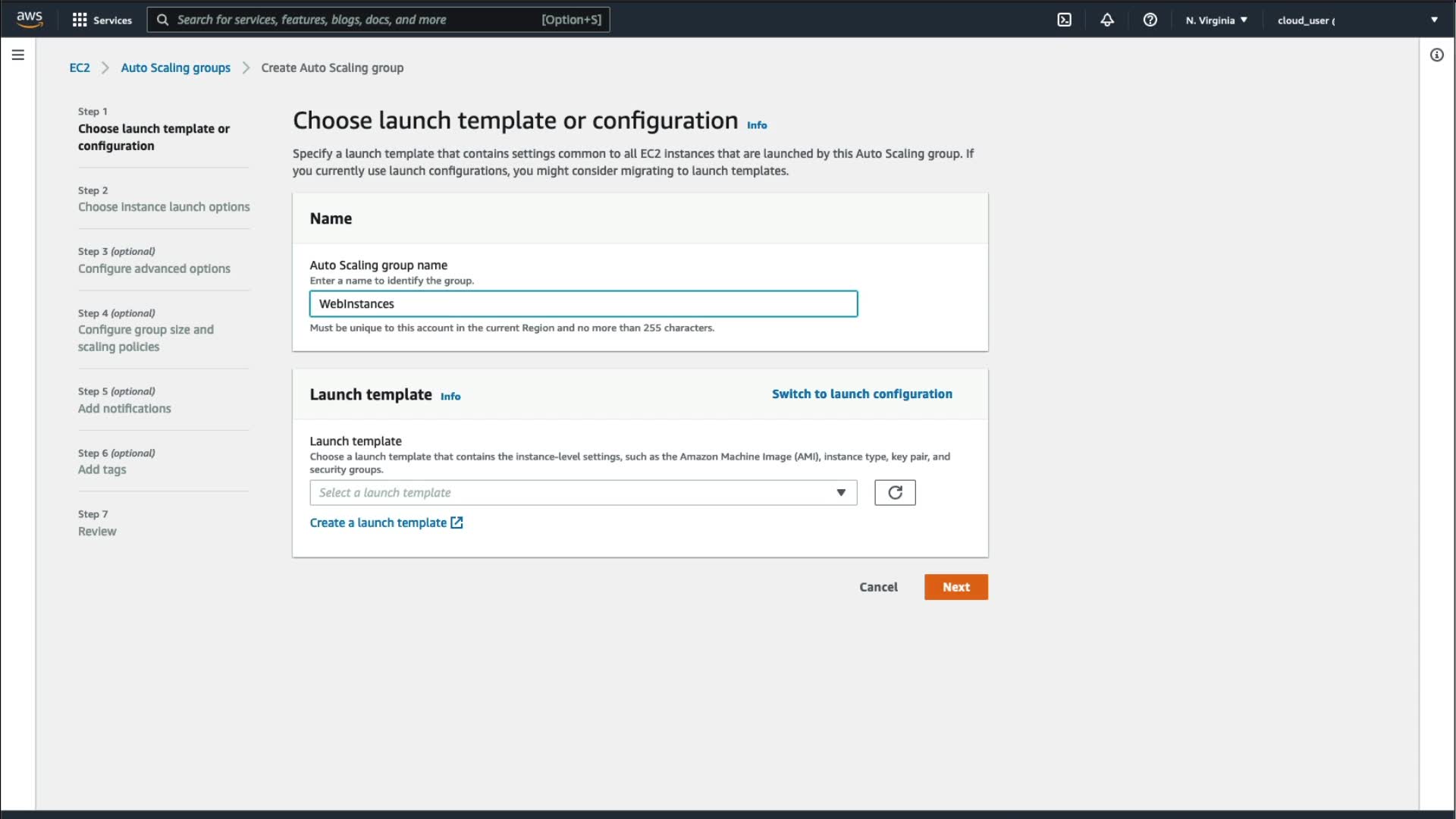1456x819 pixels.
Task: Refresh the launch template list
Action: tap(895, 493)
